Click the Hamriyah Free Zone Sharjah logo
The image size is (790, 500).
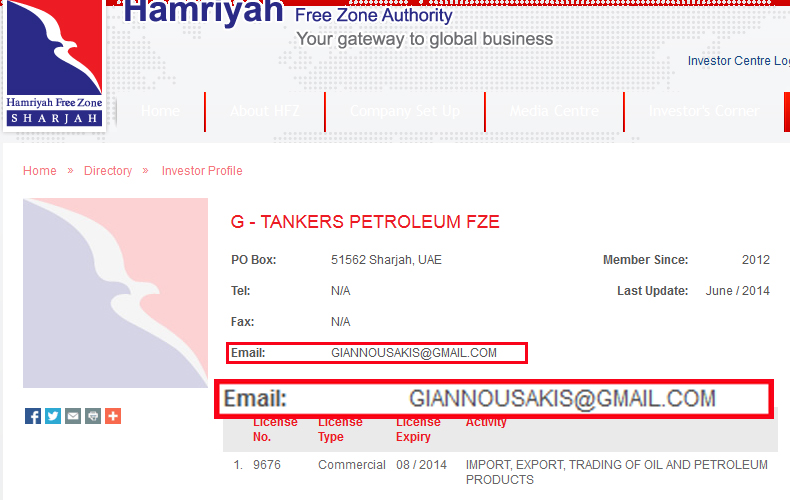point(54,64)
